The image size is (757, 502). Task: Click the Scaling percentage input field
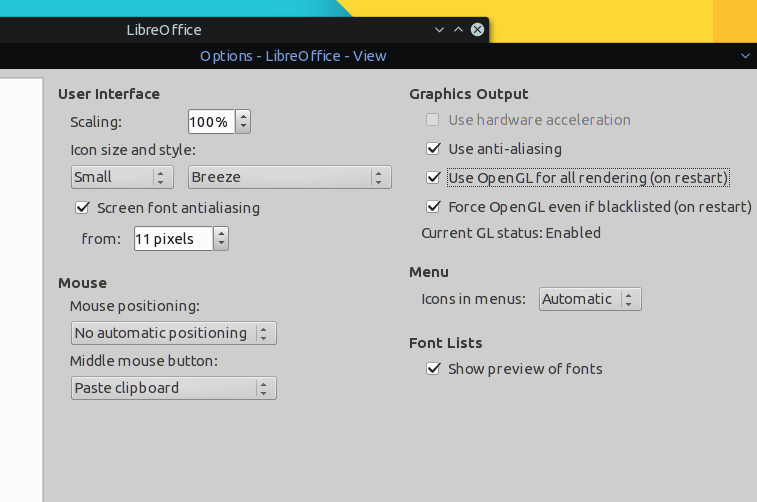211,122
